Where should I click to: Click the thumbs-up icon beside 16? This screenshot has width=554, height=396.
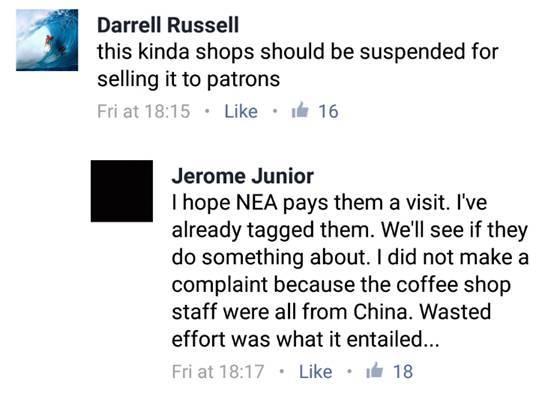pos(300,110)
